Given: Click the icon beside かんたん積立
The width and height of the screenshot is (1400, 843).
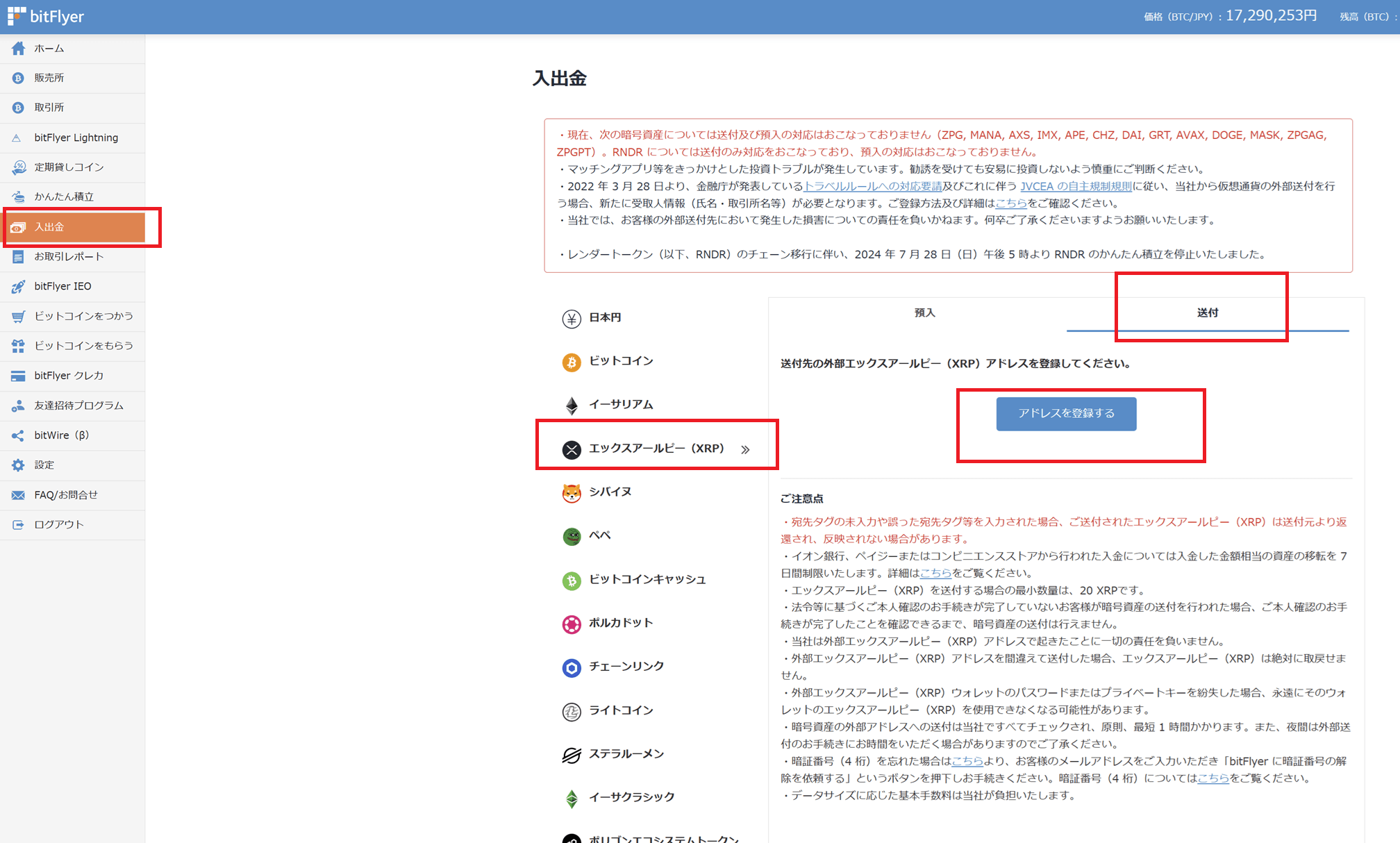Looking at the screenshot, I should pyautogui.click(x=19, y=197).
